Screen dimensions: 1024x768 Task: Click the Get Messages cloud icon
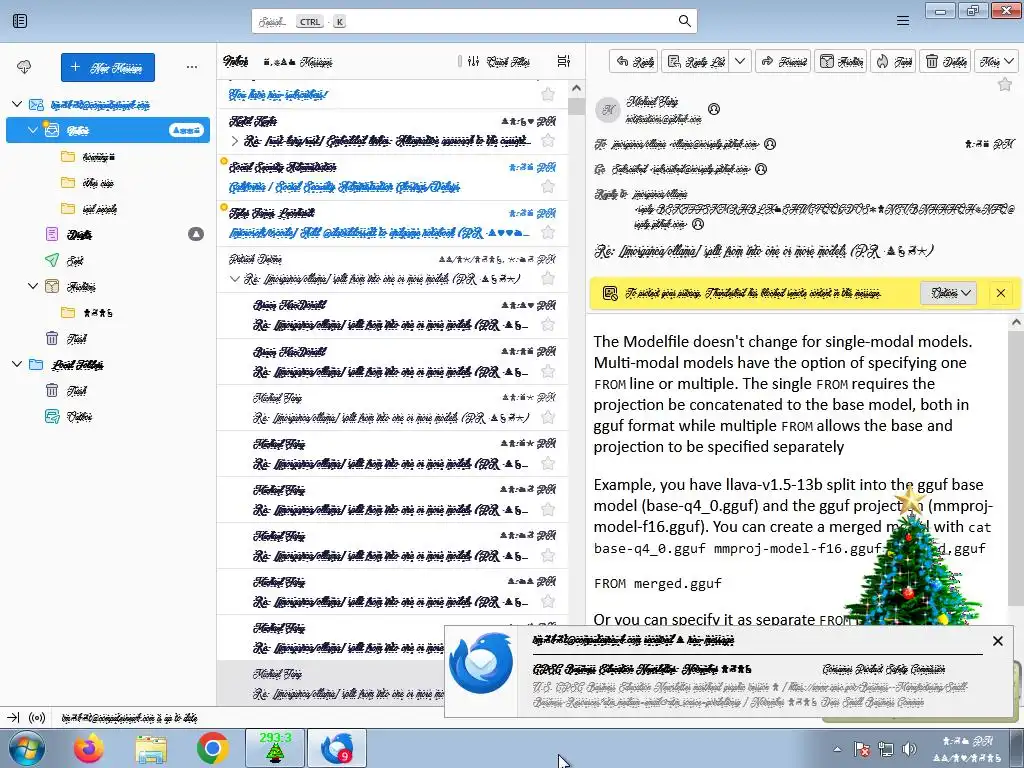[24, 67]
